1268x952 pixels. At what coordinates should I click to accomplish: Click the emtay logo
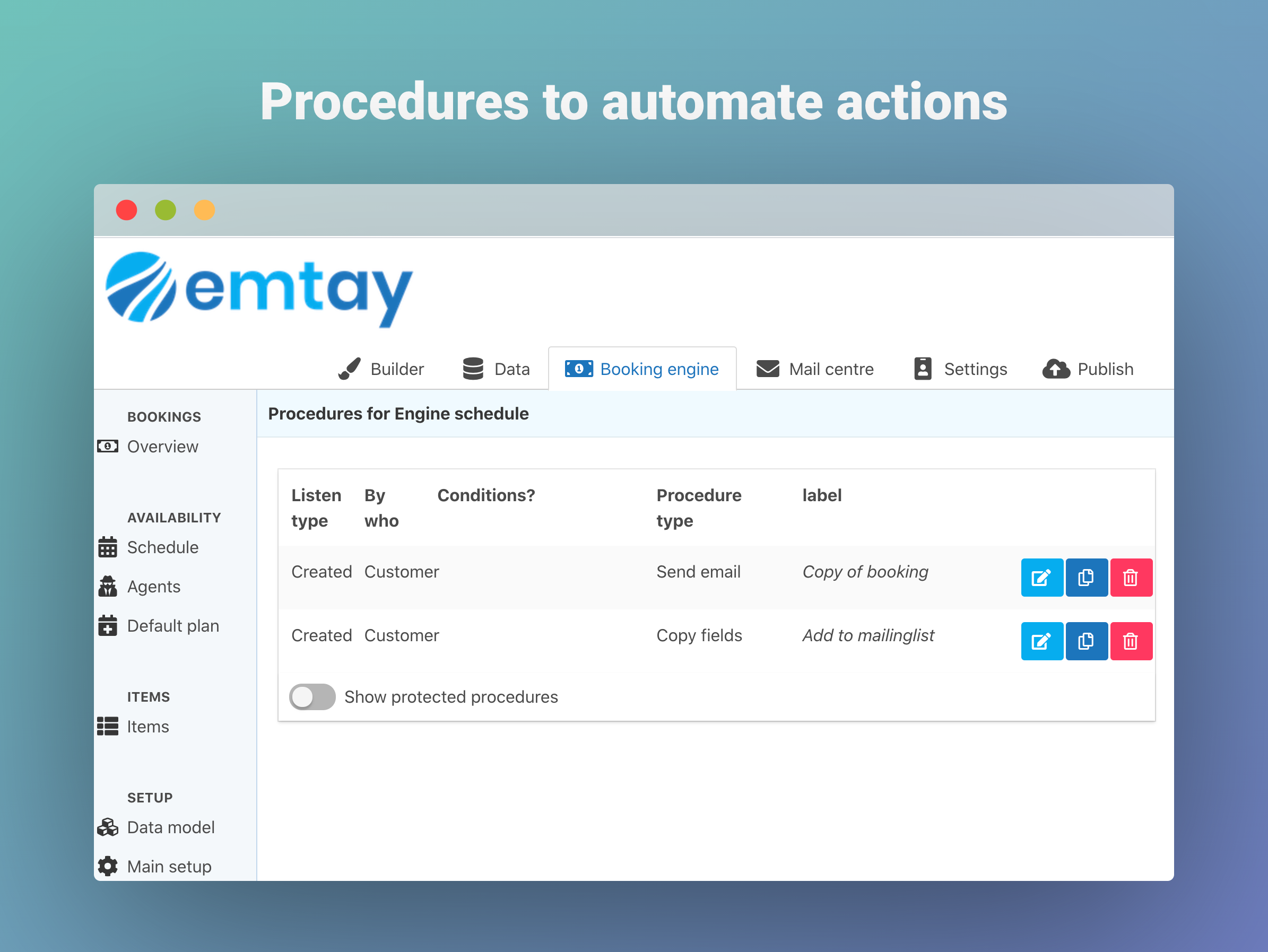(x=259, y=289)
